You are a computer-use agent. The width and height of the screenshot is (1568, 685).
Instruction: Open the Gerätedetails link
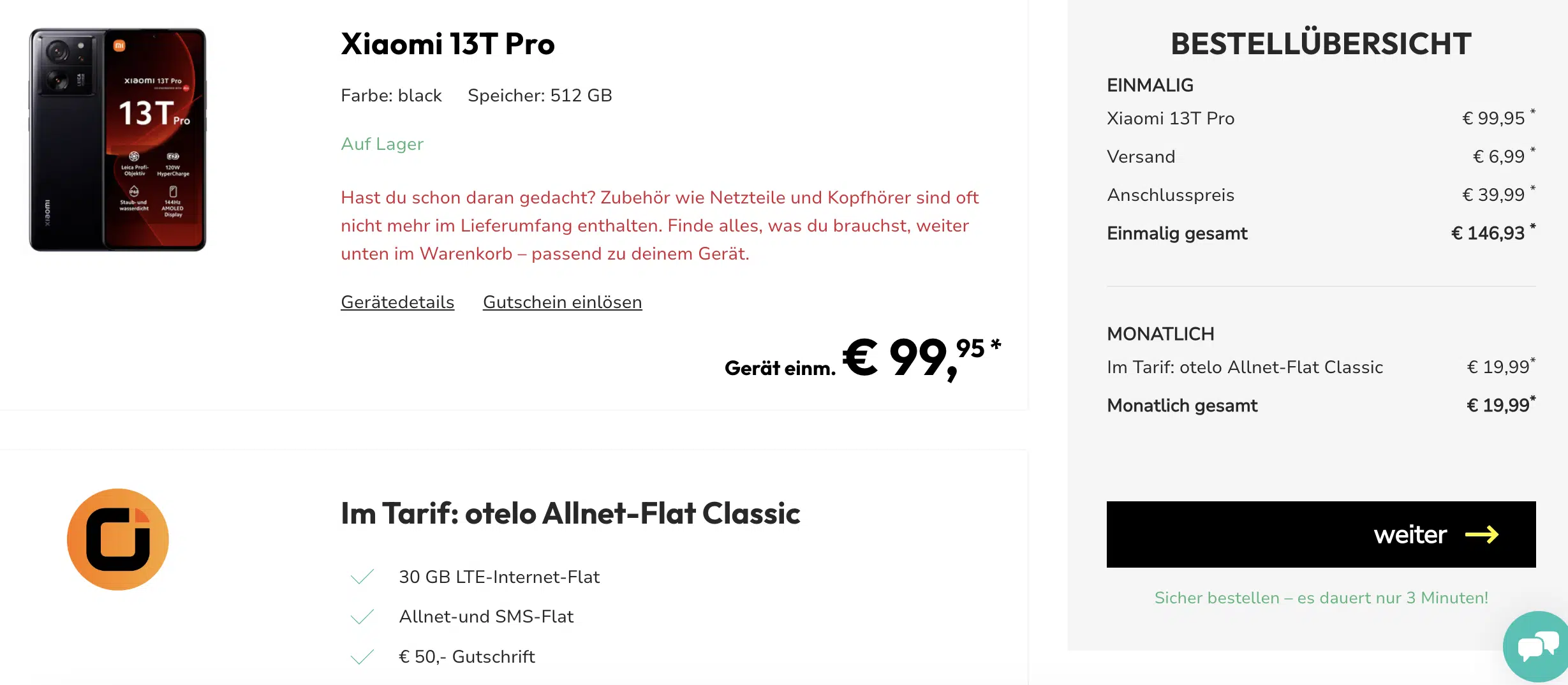(397, 302)
